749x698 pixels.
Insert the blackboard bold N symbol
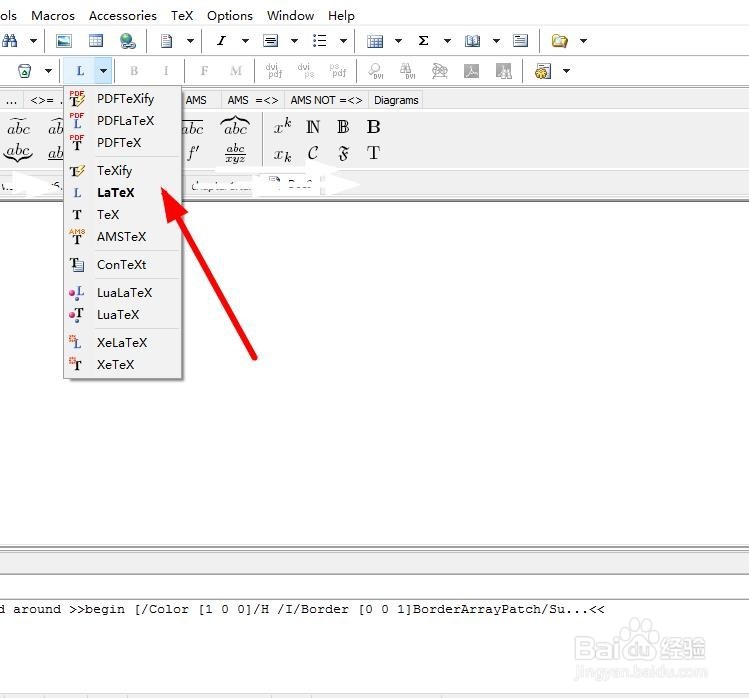[x=313, y=127]
